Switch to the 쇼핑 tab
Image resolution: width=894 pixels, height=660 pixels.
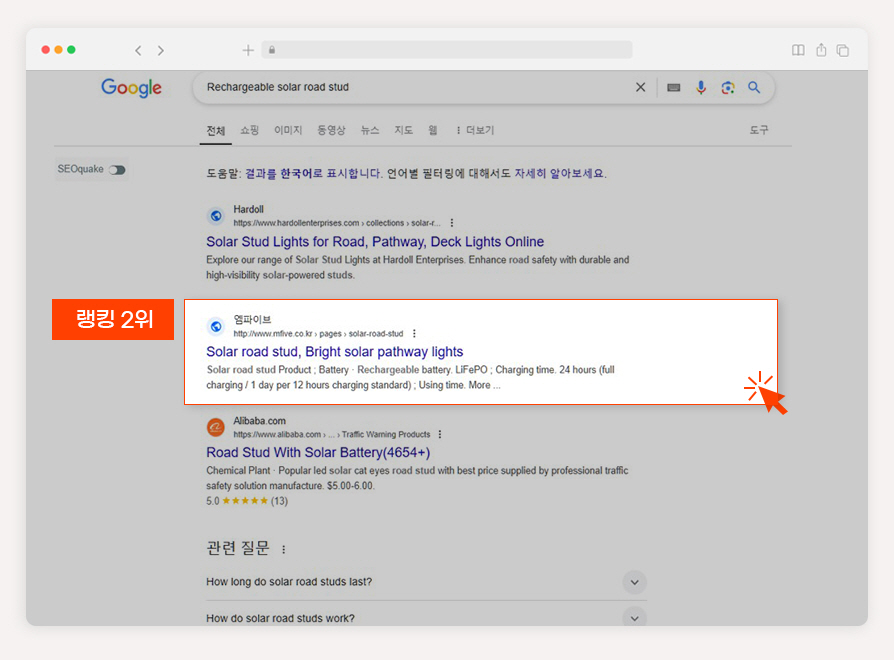[249, 131]
